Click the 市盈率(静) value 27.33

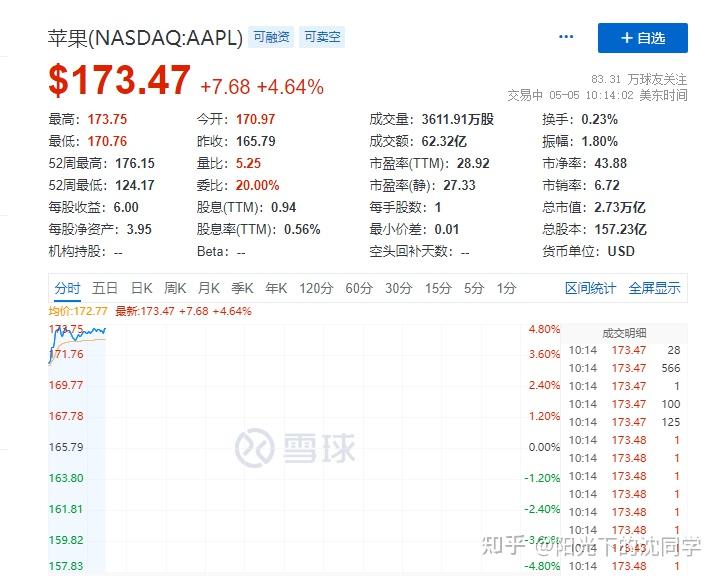[459, 185]
